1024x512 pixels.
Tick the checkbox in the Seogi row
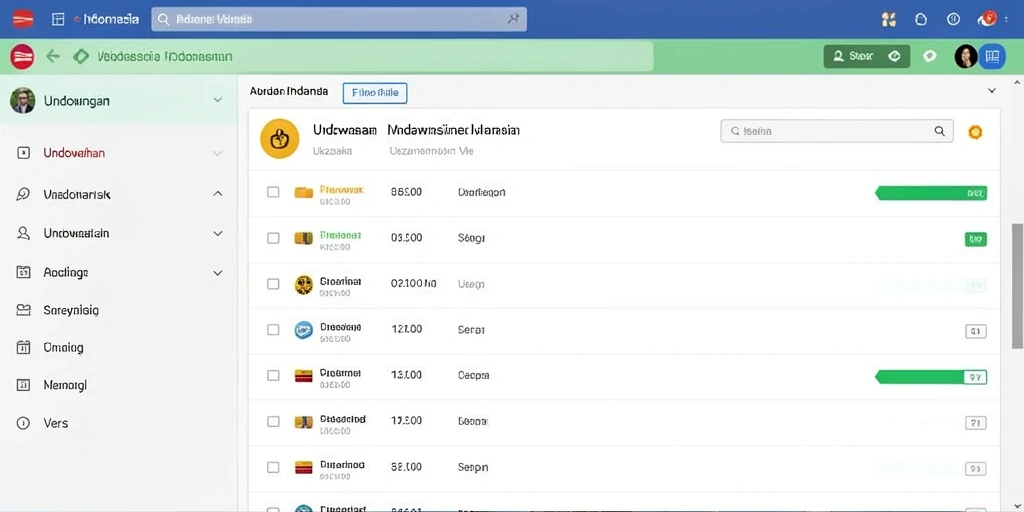tap(273, 238)
